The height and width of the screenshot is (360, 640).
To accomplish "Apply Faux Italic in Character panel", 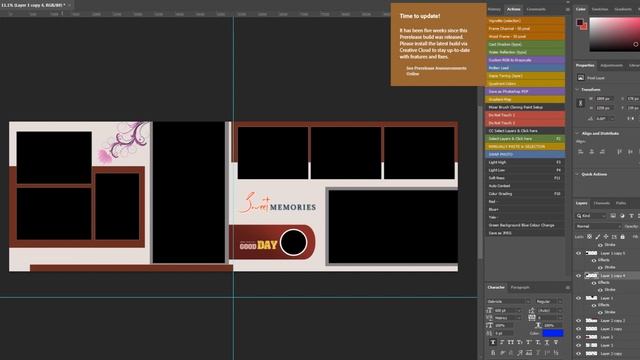I will coord(502,342).
